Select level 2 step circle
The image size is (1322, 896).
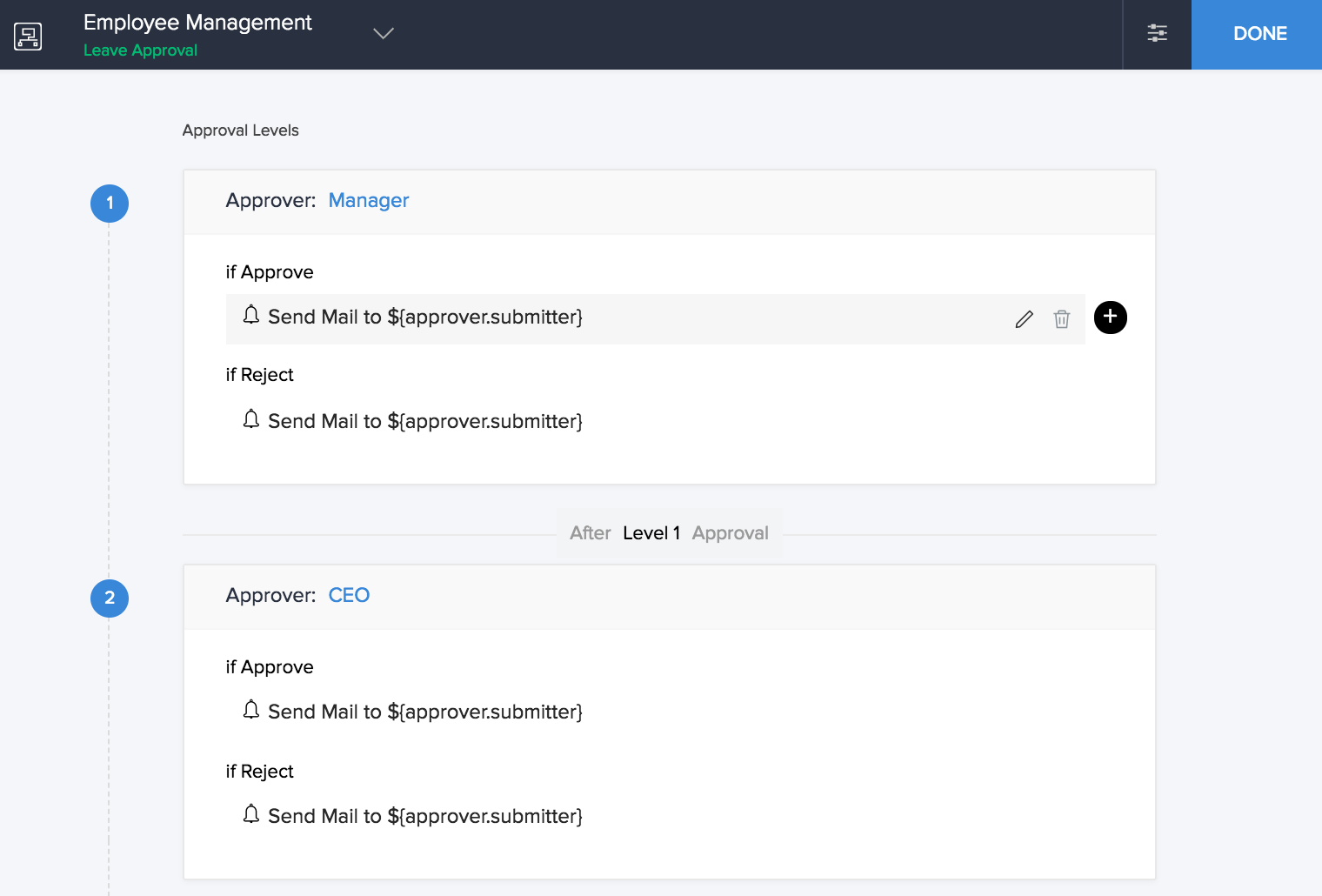[110, 598]
